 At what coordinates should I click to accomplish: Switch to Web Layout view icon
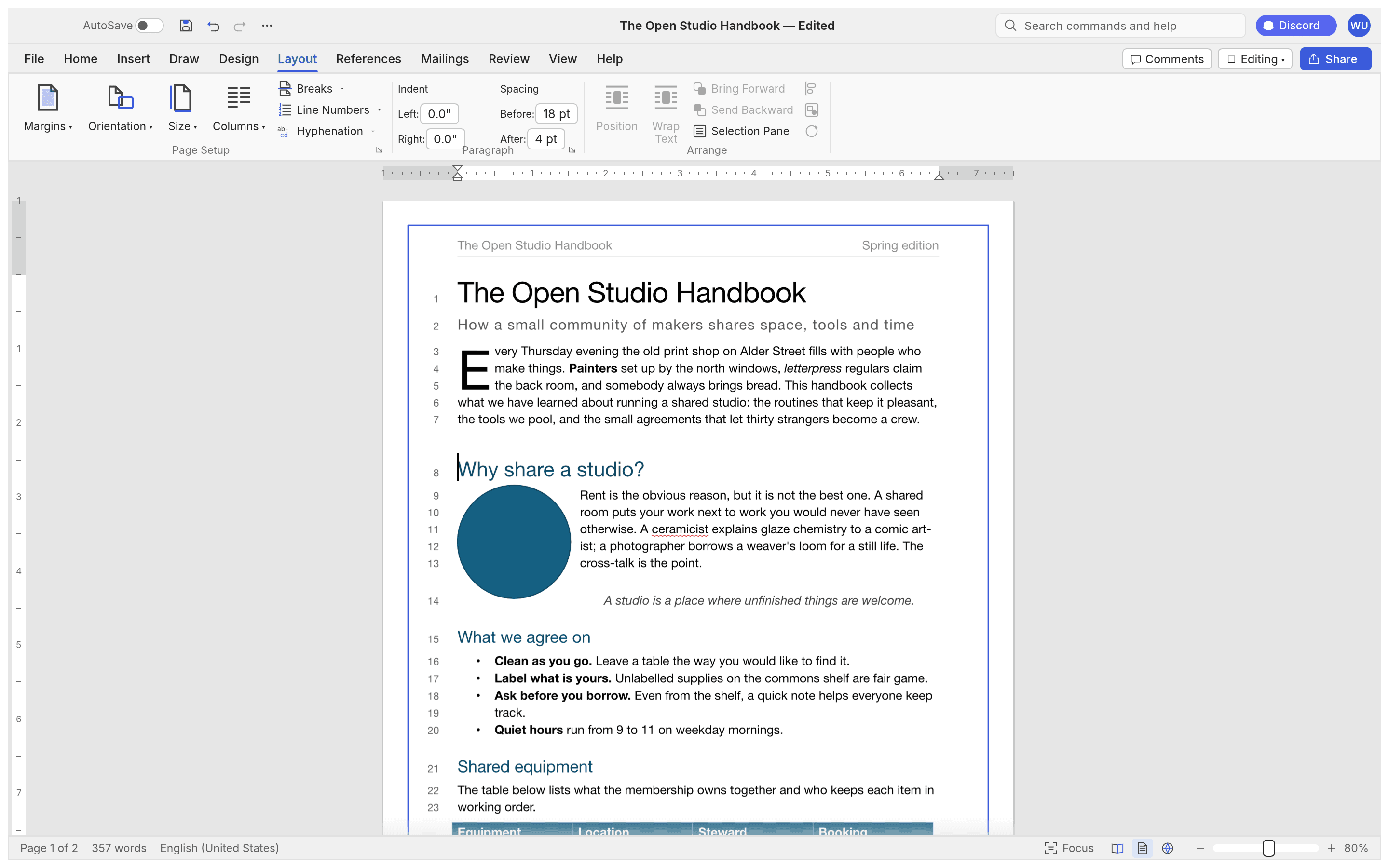coord(1168,848)
